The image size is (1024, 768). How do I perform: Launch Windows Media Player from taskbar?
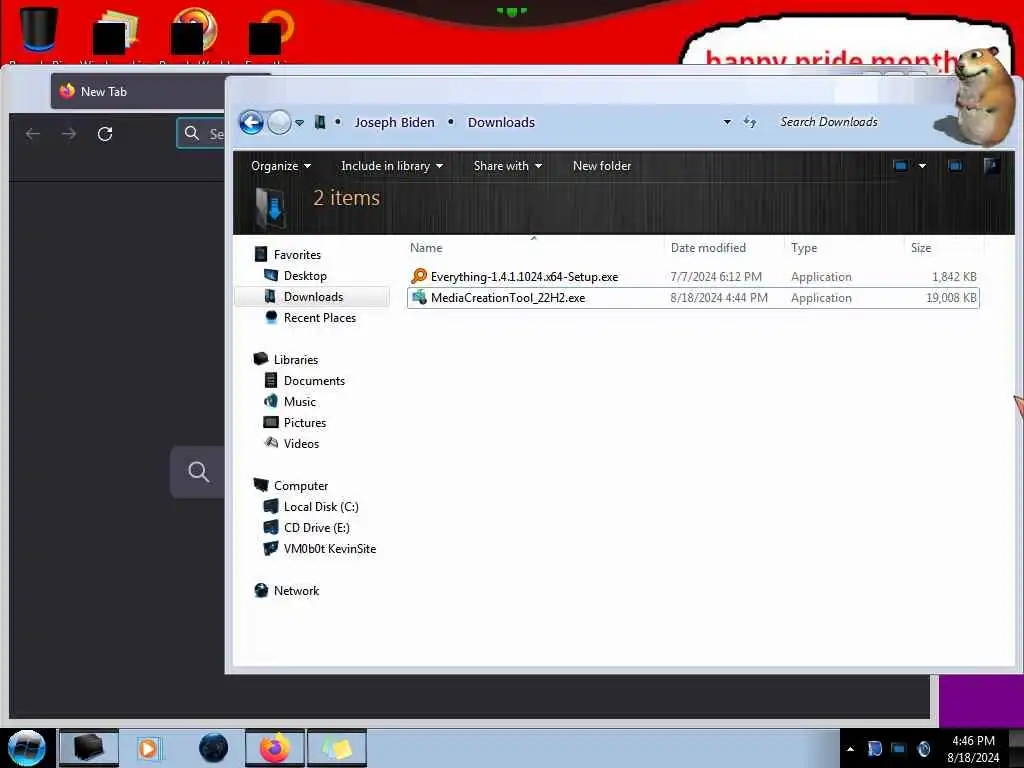tap(148, 748)
